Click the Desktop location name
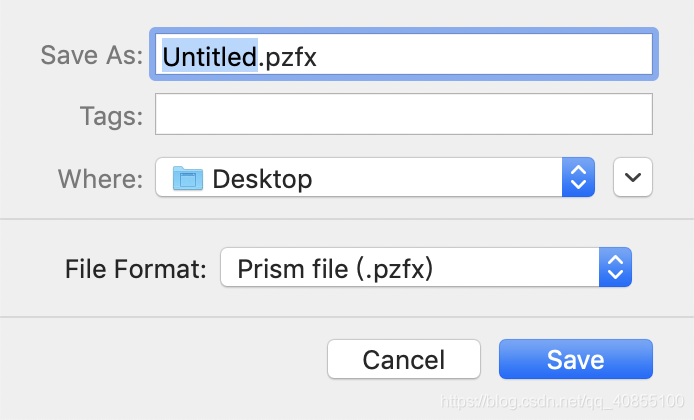 tap(262, 179)
